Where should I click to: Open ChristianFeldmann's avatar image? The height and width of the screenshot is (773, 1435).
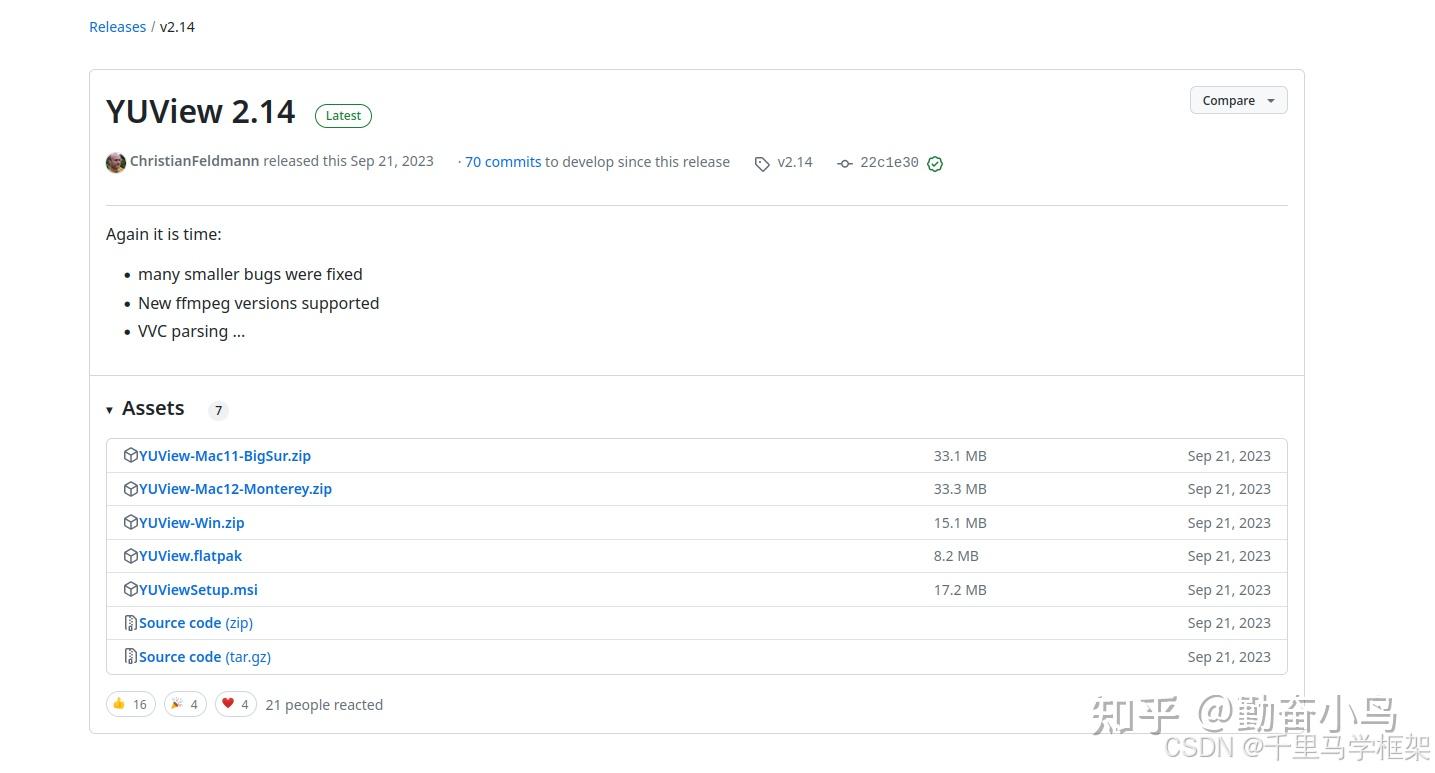click(x=116, y=162)
